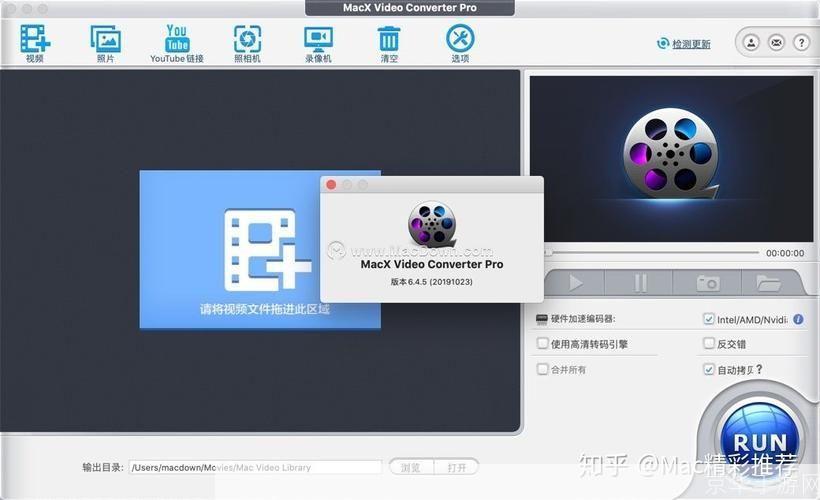Start conversion with RUN button
This screenshot has height=500, width=820.
(760, 443)
